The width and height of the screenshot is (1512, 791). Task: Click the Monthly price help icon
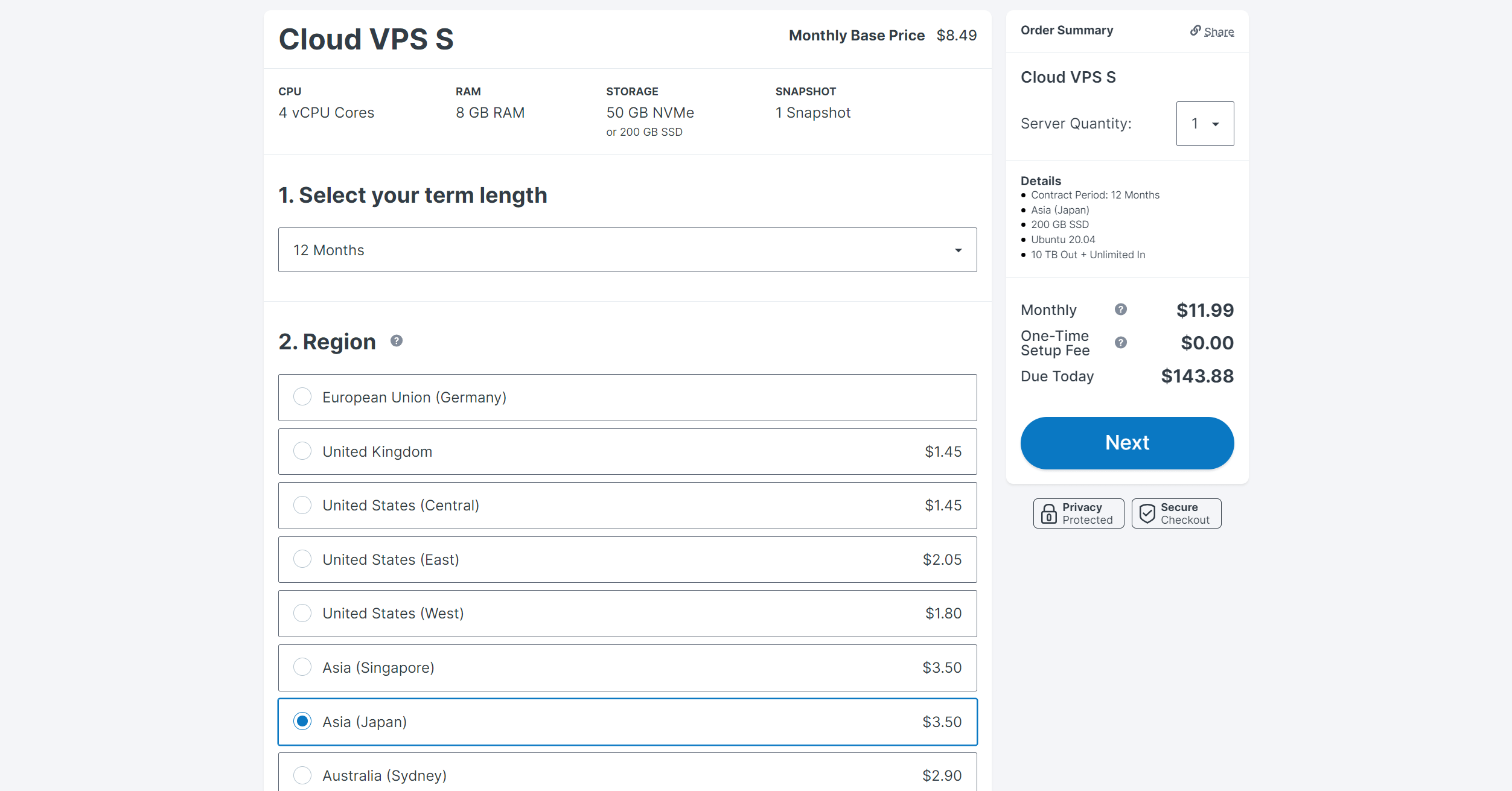pos(1121,310)
